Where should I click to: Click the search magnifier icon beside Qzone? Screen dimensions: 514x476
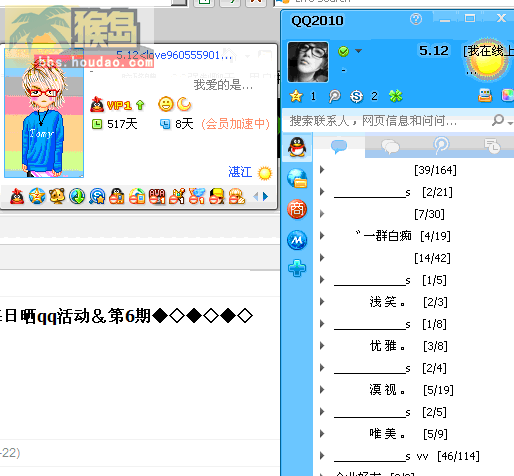tap(334, 96)
